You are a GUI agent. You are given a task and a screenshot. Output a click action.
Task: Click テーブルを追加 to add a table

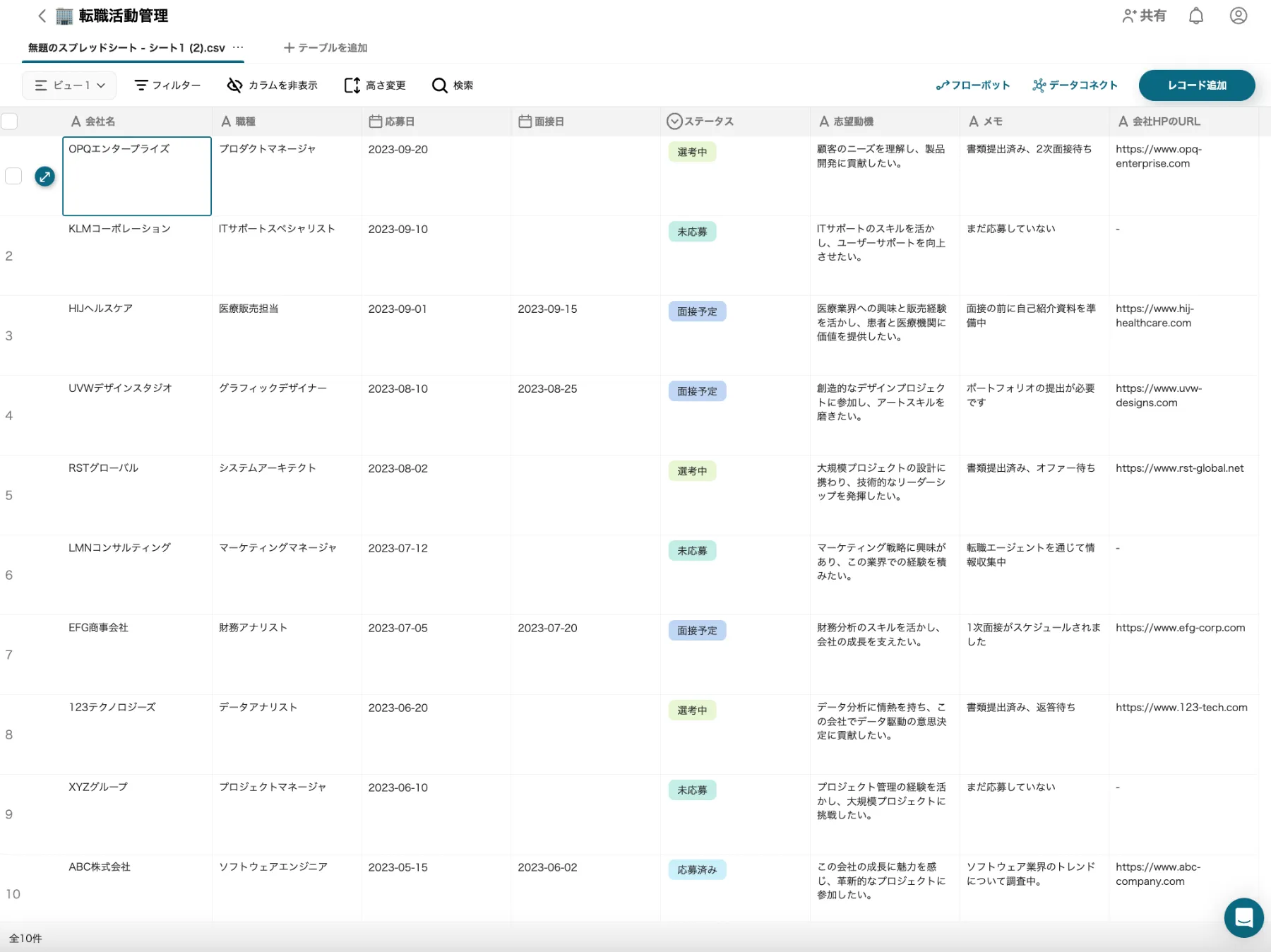[x=326, y=47]
